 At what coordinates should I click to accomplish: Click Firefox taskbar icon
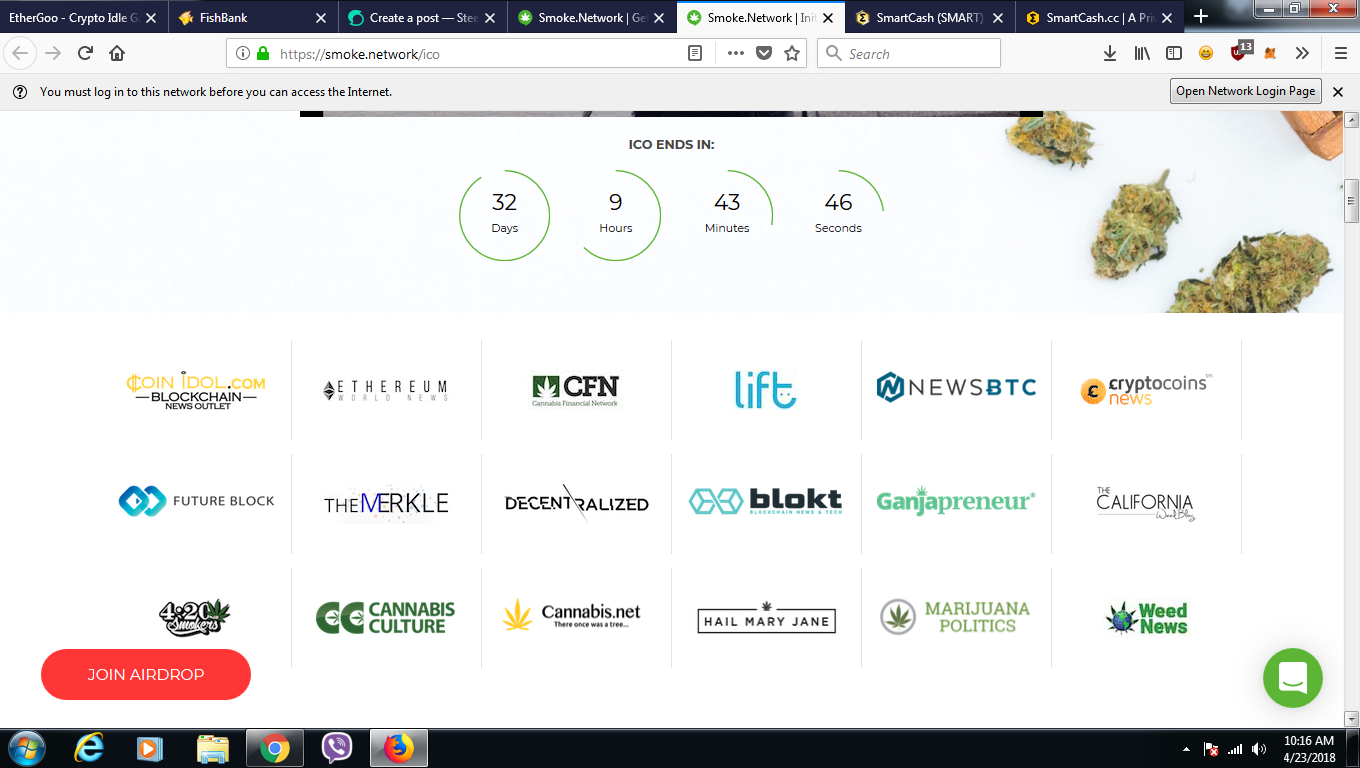[399, 748]
